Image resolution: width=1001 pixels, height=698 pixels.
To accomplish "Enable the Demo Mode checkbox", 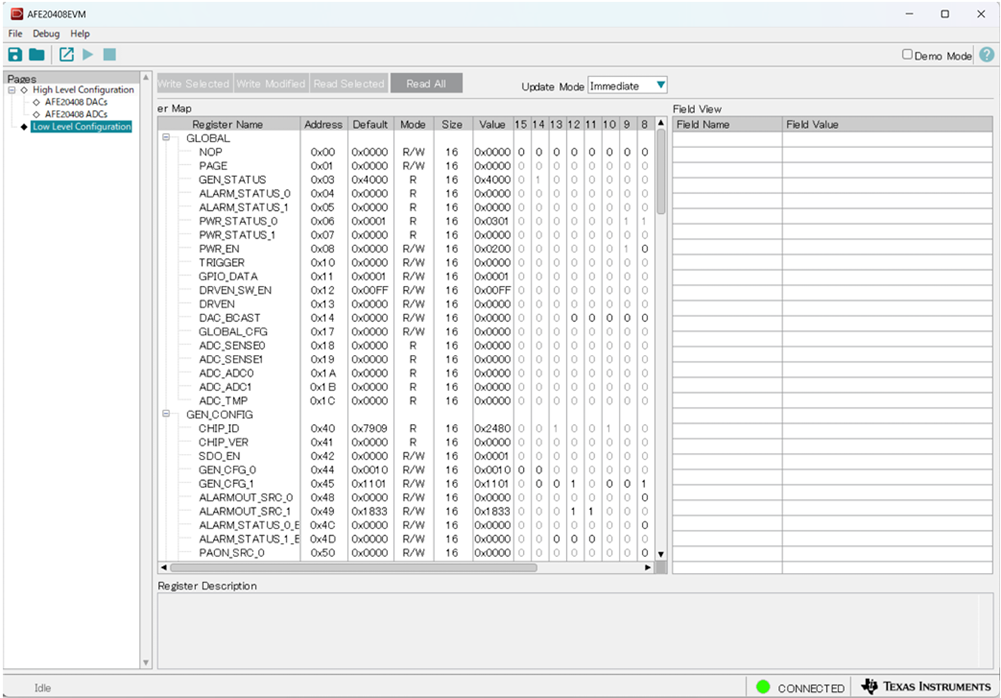I will pos(907,55).
